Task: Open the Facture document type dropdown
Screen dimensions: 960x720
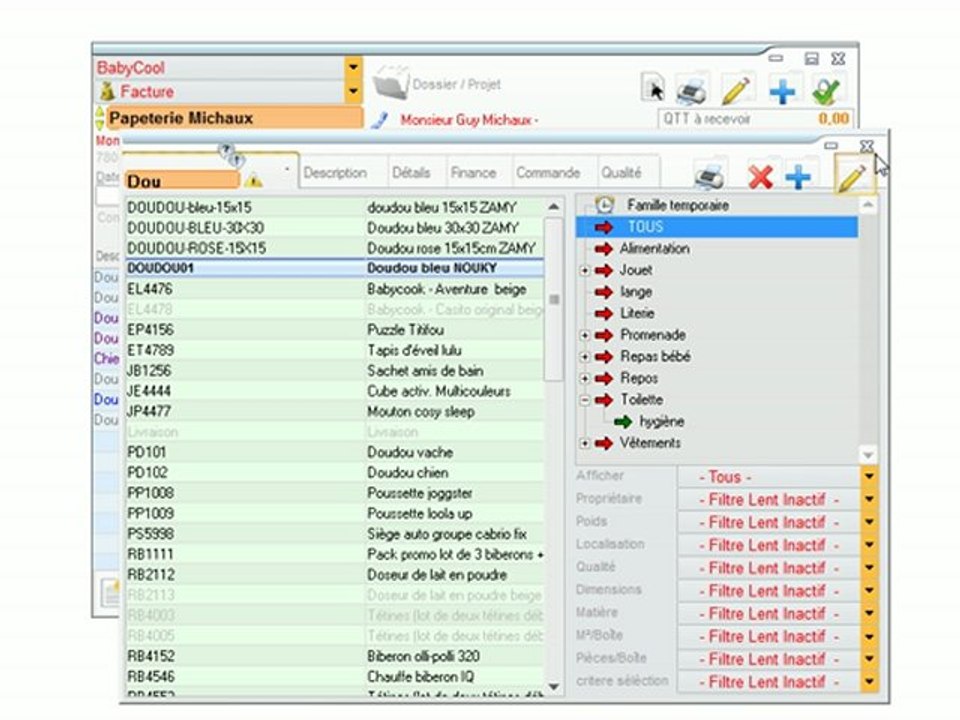Action: 353,92
